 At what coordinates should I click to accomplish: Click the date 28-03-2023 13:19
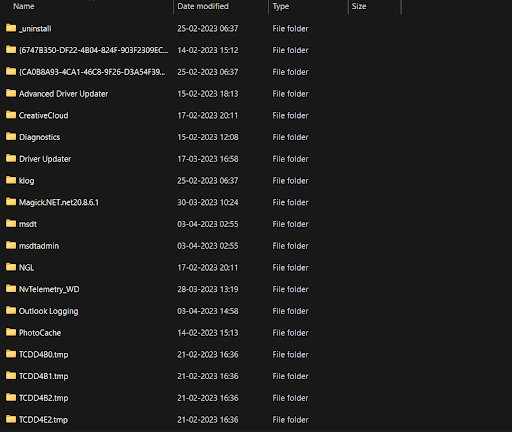coord(208,289)
